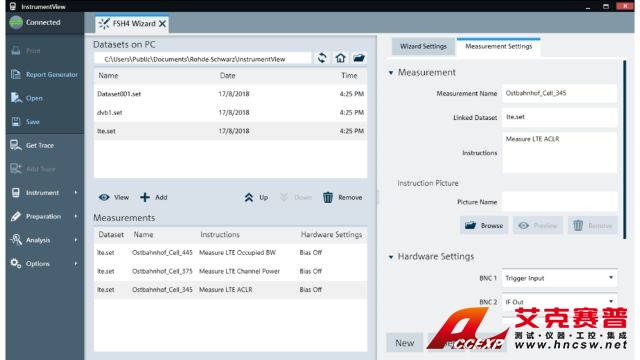Move dataset Up with arrow icon
640x360 pixels.
click(249, 198)
